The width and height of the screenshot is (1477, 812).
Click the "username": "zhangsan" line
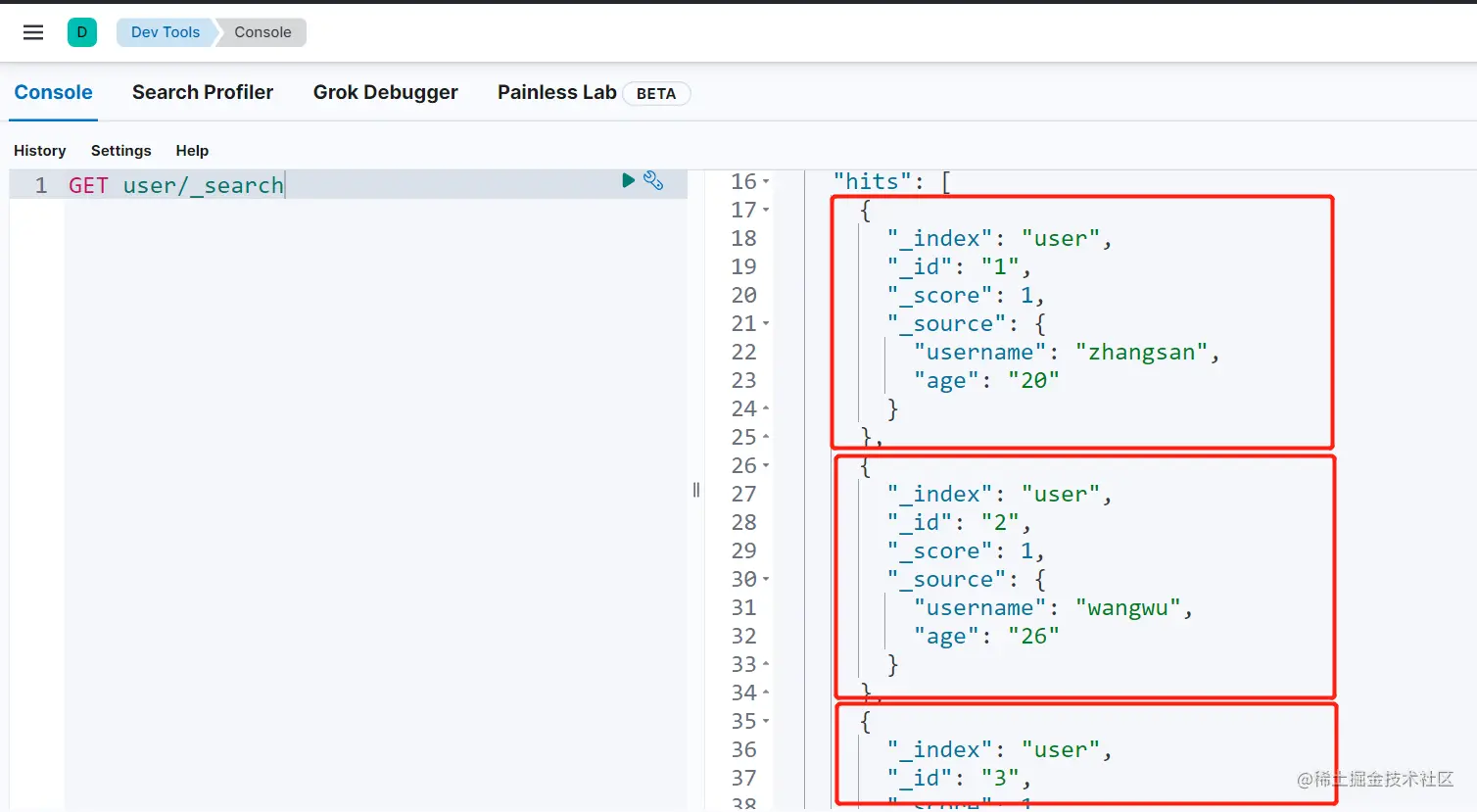pyautogui.click(x=1067, y=353)
